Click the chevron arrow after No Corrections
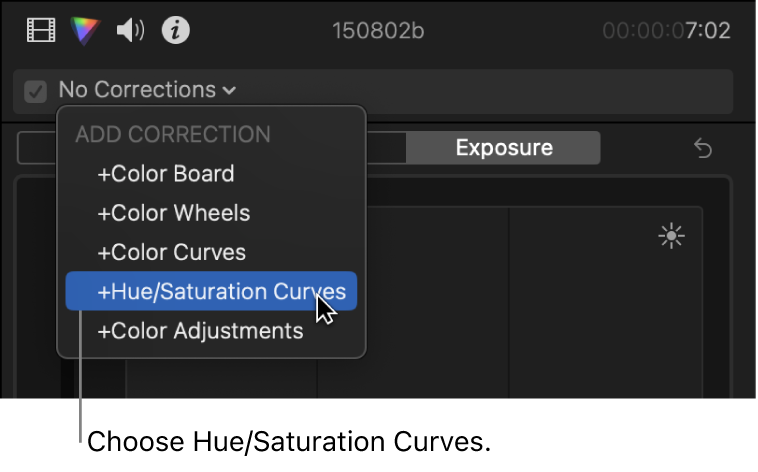The width and height of the screenshot is (758, 472). pyautogui.click(x=230, y=91)
